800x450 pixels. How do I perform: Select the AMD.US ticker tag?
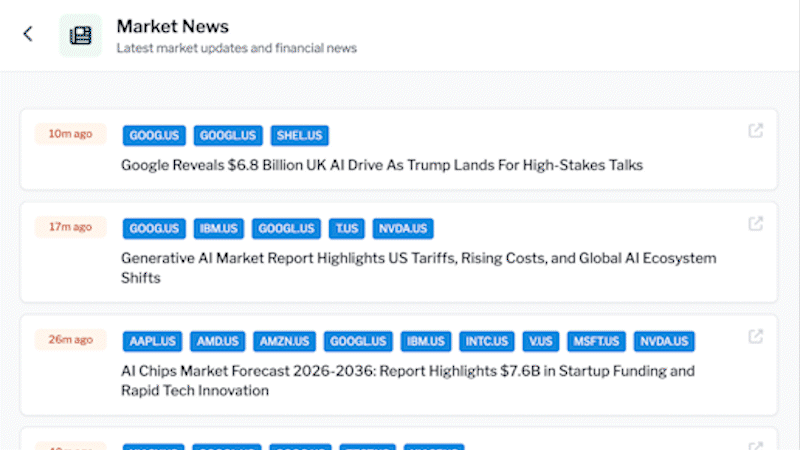(218, 341)
